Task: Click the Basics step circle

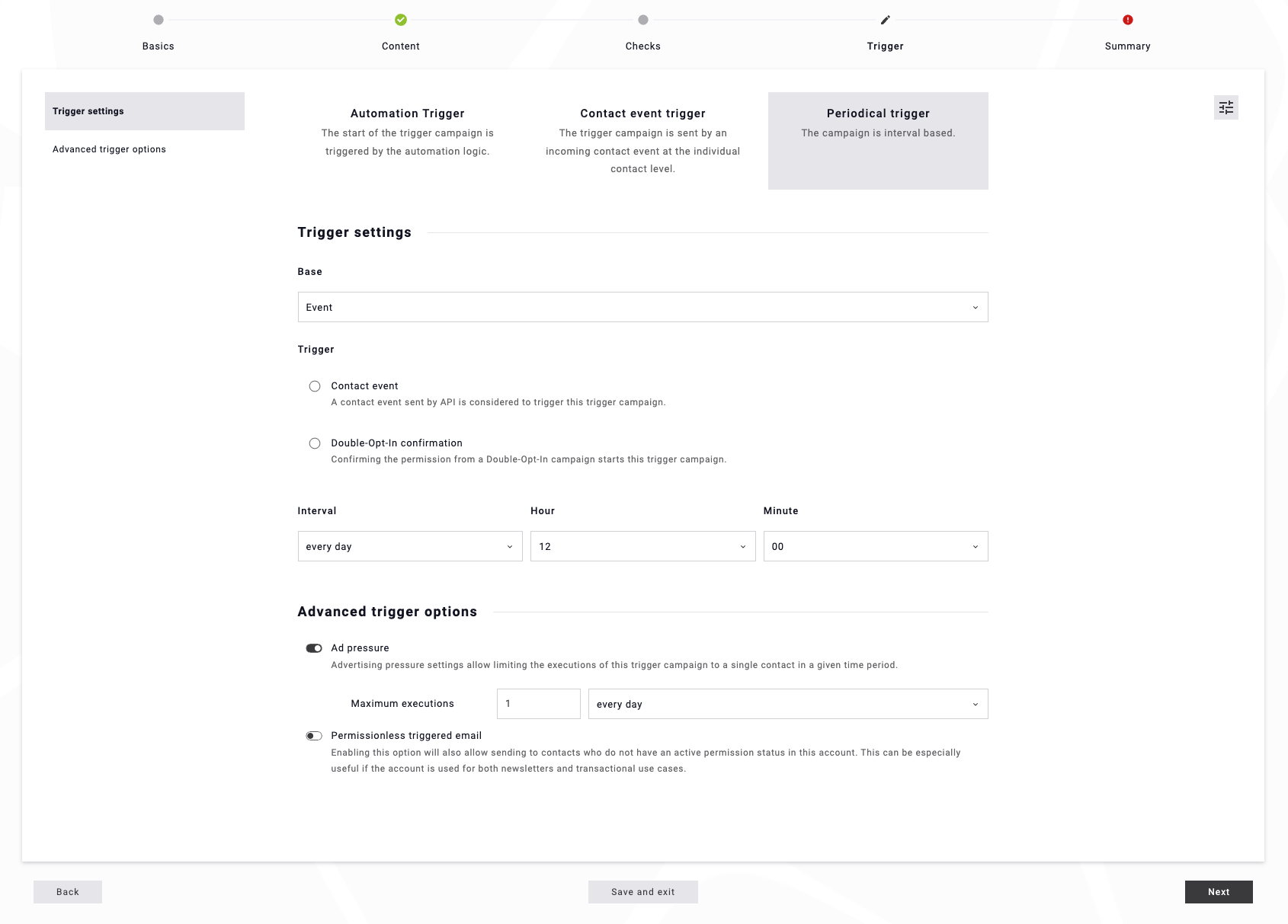Action: (x=159, y=20)
